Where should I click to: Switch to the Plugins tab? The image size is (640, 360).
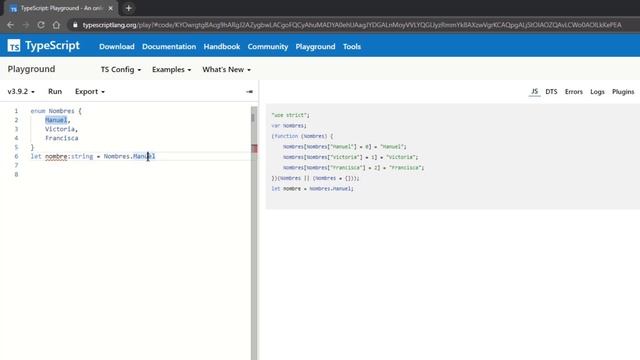click(x=623, y=91)
